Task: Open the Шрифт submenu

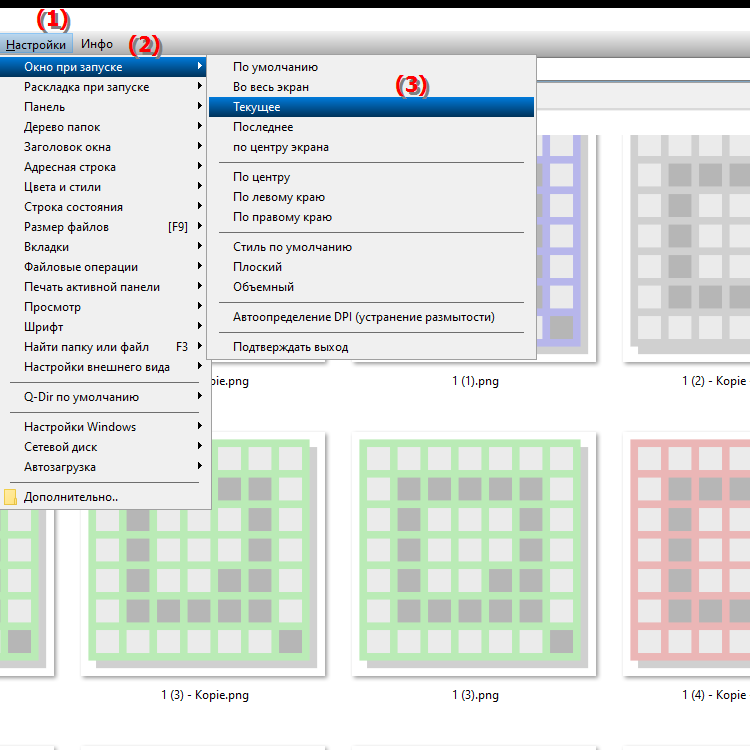Action: click(x=103, y=327)
